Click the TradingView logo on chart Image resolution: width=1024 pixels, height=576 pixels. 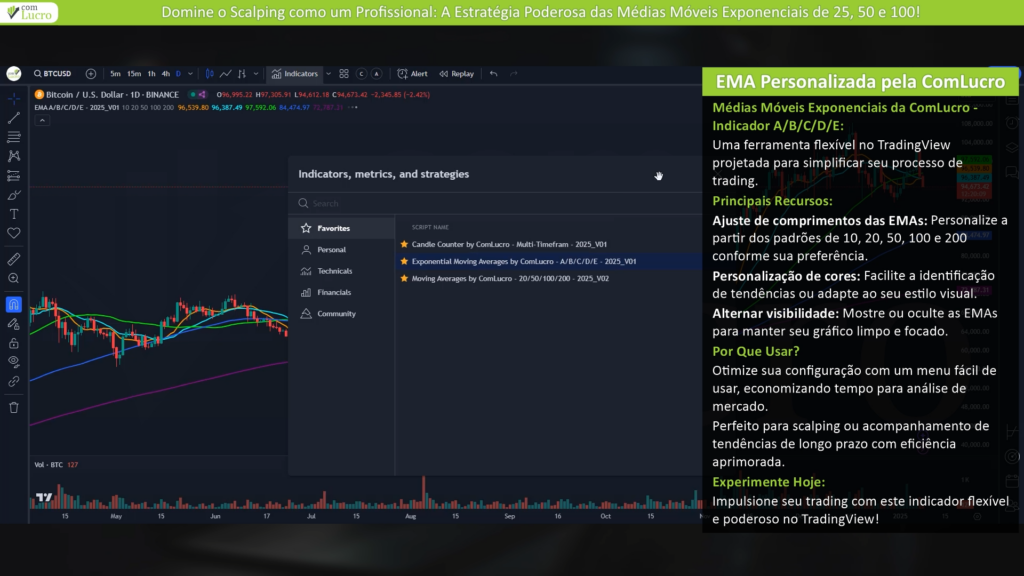pos(44,498)
